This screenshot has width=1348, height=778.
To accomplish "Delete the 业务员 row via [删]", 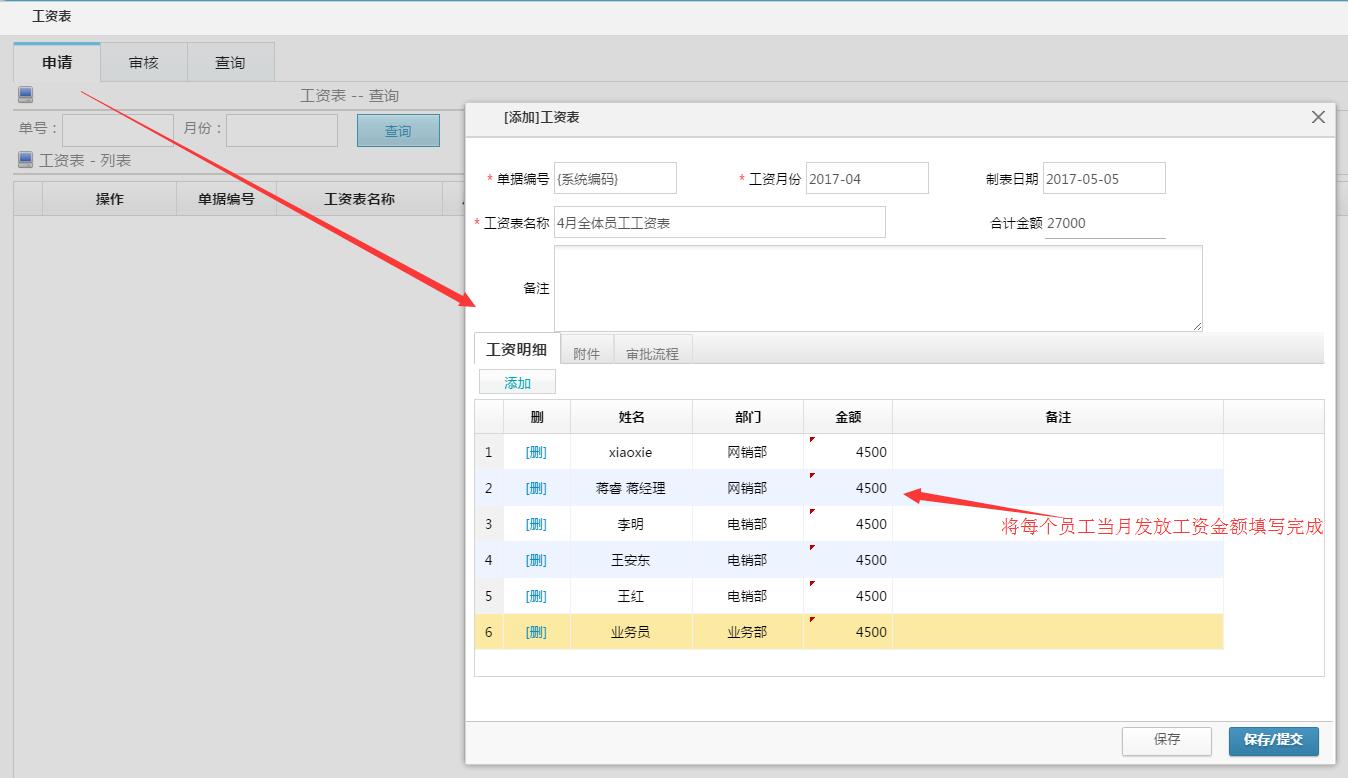I will 536,632.
